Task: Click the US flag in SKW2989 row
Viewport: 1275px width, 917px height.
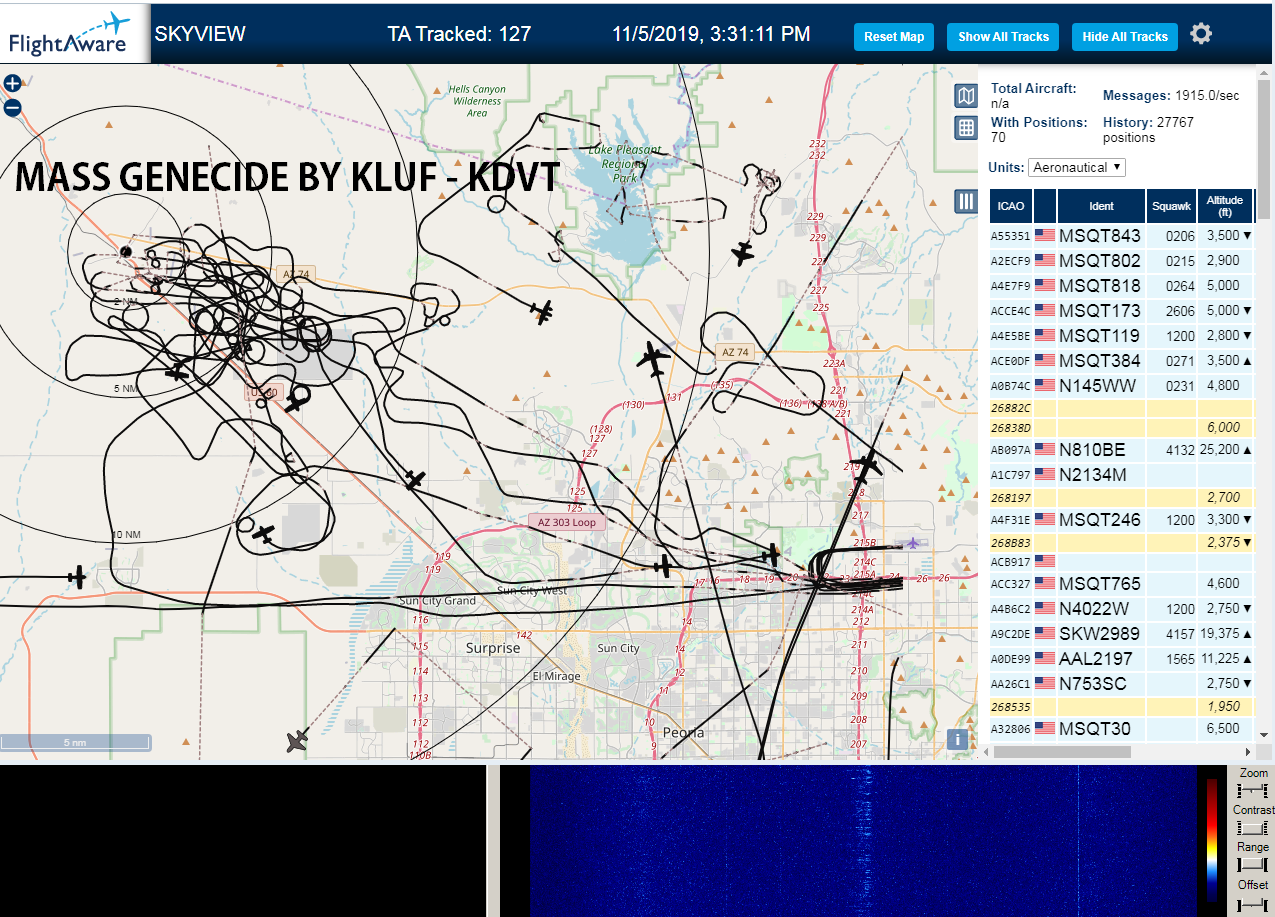Action: click(x=1045, y=633)
